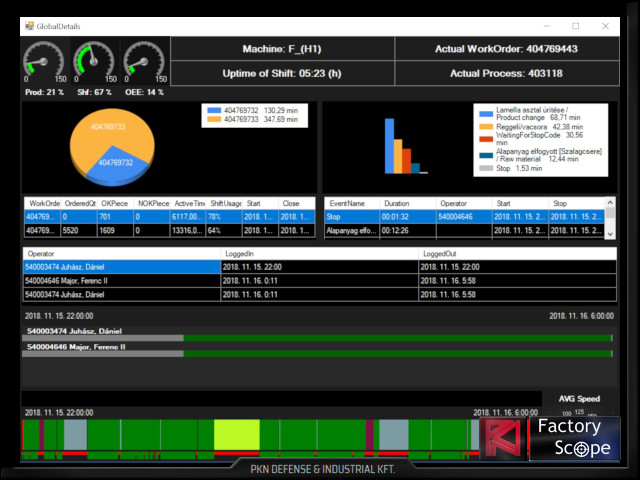Select operator row 540004646 Major, Ferenc II
Screen dimensions: 640x480
tap(320, 281)
